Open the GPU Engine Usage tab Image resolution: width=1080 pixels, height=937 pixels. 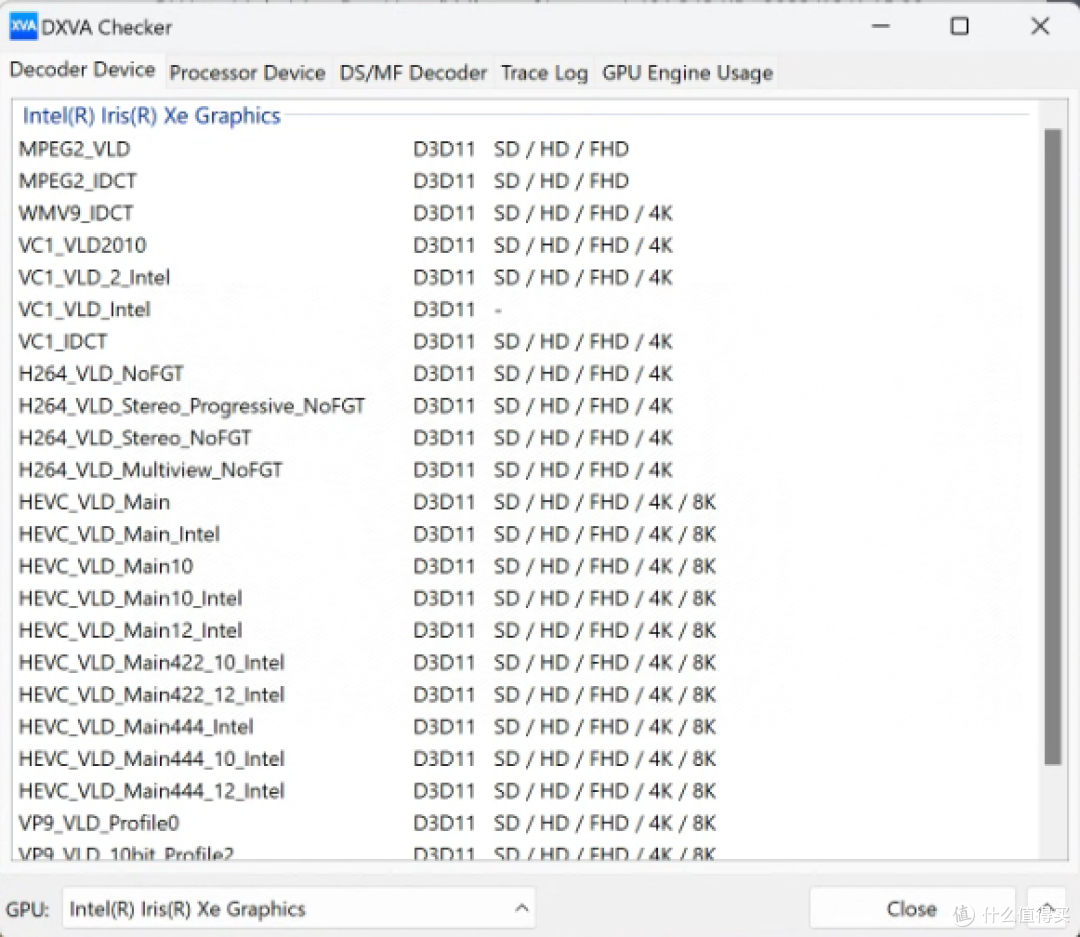pyautogui.click(x=687, y=73)
